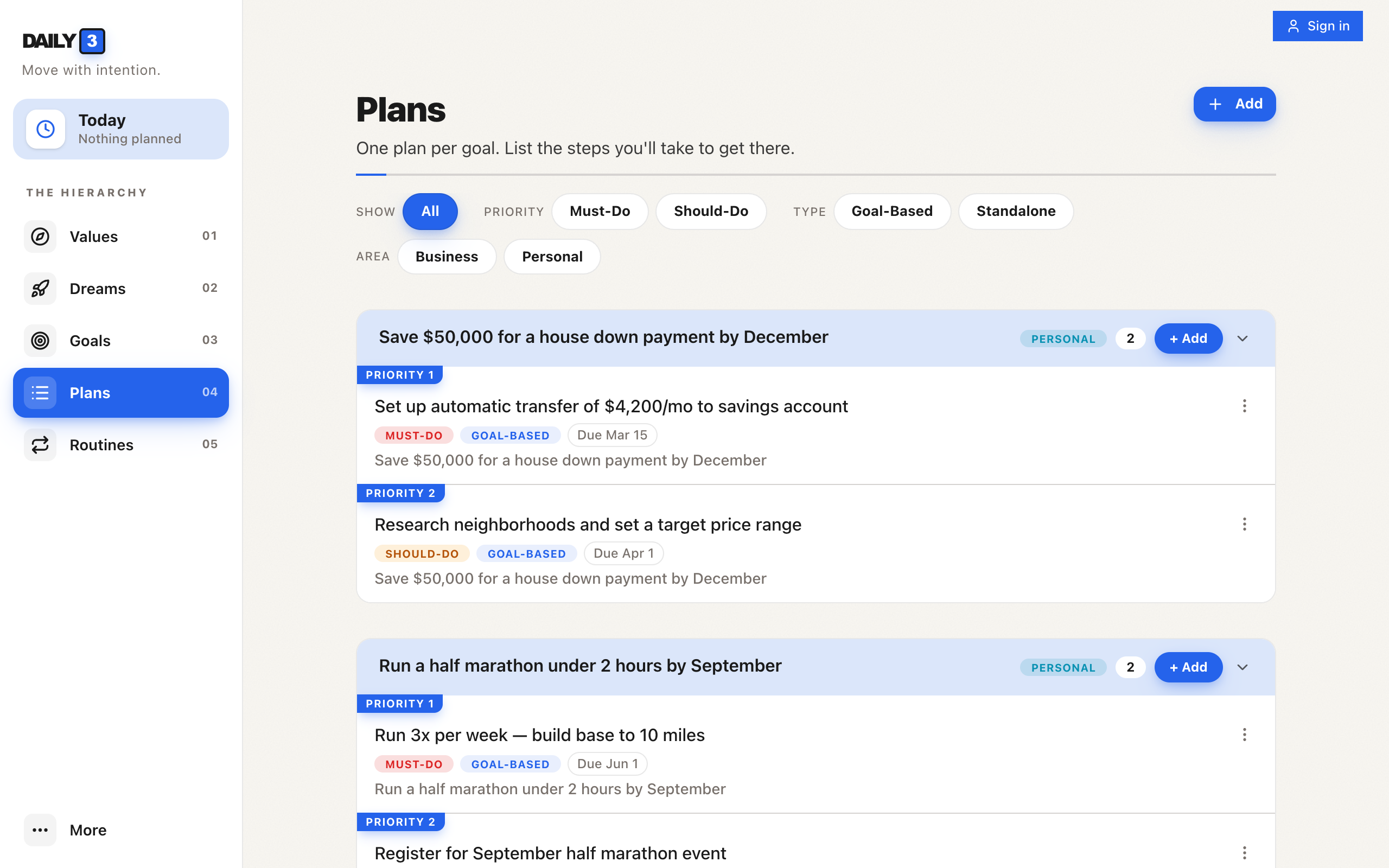1389x868 pixels.
Task: Go to Goals in the hierarchy
Action: [x=121, y=341]
